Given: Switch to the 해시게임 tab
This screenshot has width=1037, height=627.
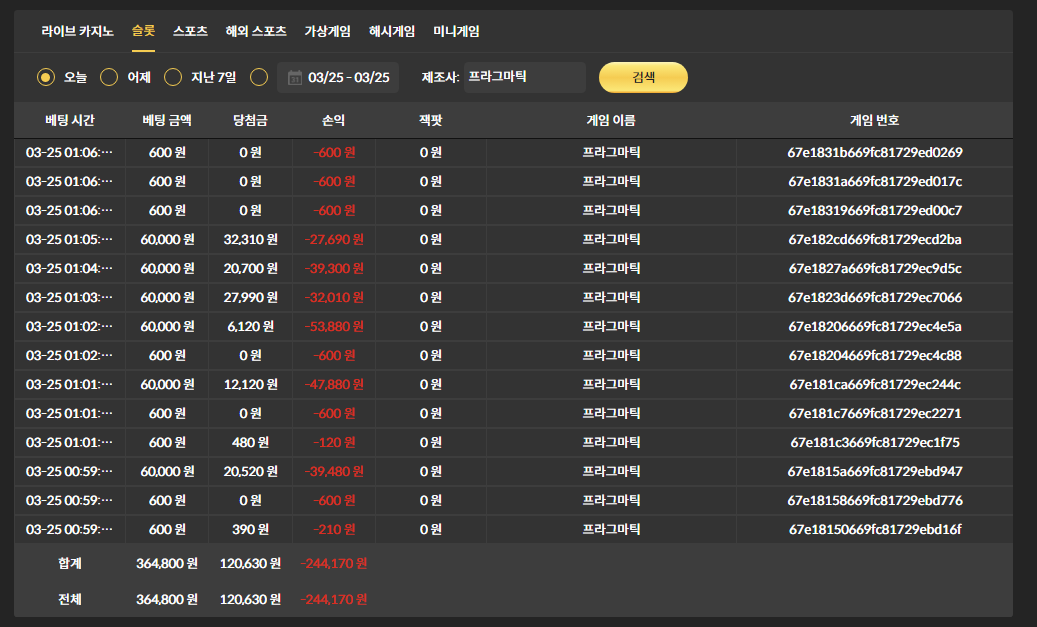Looking at the screenshot, I should 392,31.
